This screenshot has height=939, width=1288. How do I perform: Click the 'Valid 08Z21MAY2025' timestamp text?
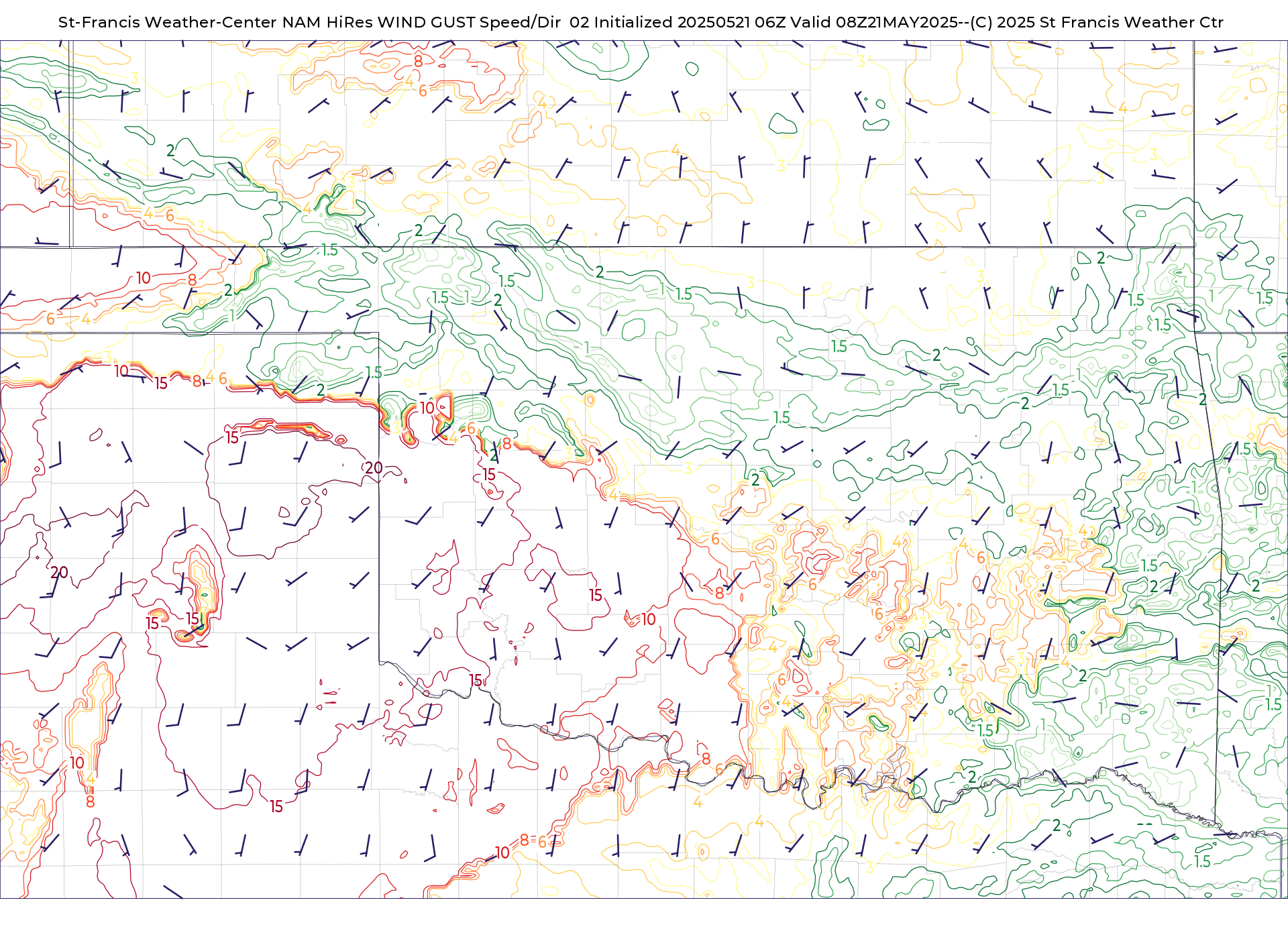point(874,22)
